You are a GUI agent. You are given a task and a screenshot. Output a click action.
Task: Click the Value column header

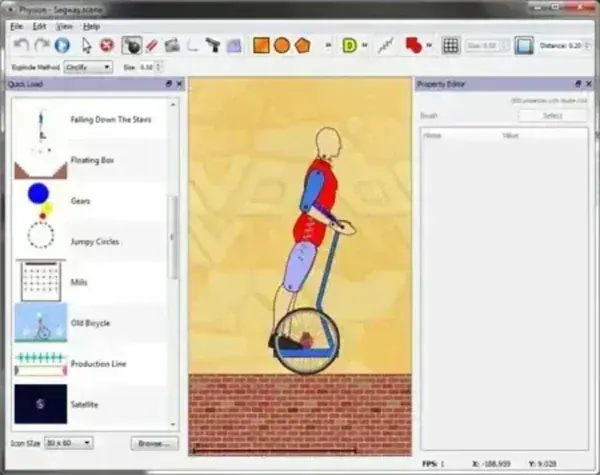point(510,135)
